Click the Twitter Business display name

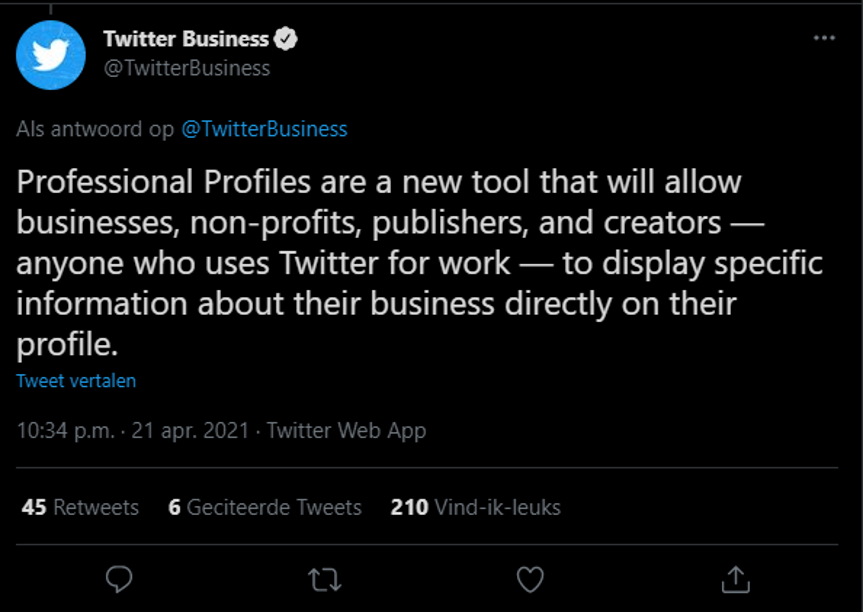[x=186, y=39]
